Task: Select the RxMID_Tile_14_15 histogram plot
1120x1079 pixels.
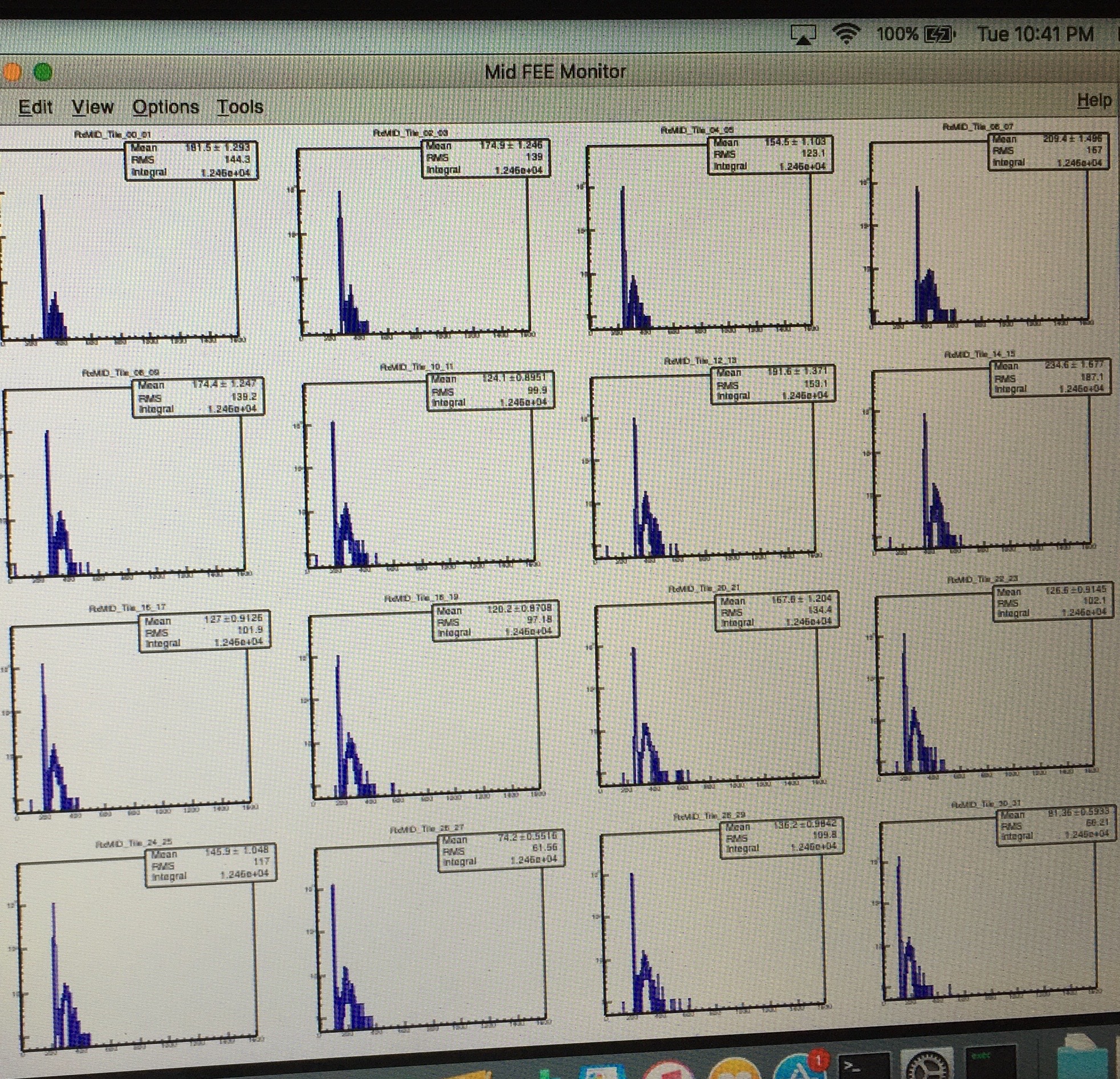Action: (983, 460)
